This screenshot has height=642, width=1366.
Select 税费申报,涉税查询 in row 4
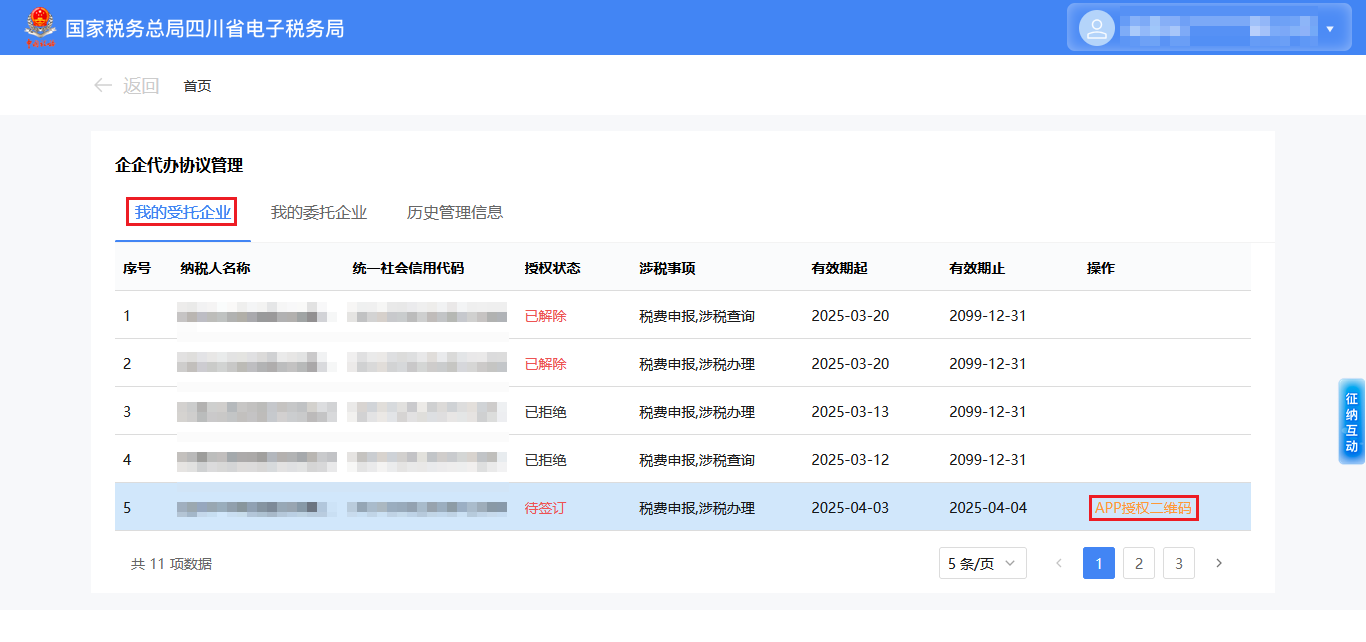(x=697, y=460)
